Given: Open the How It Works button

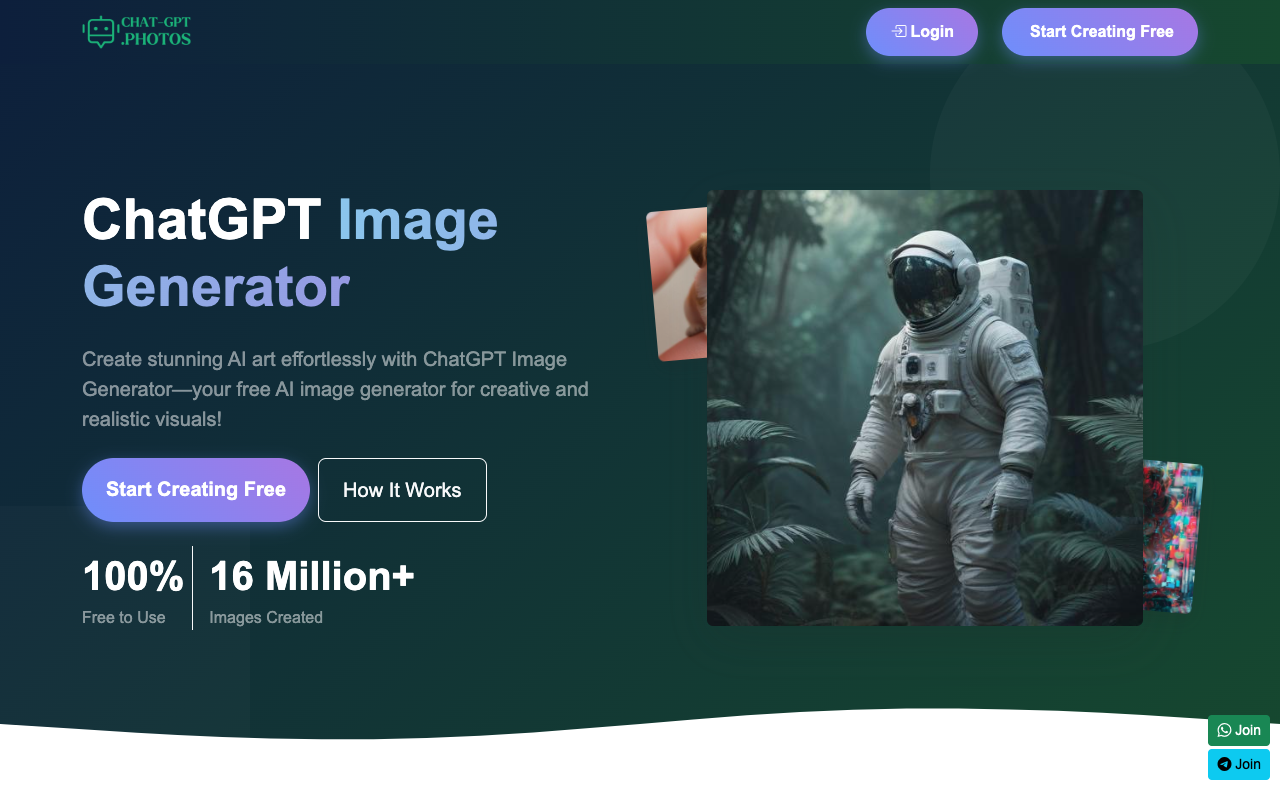Looking at the screenshot, I should coord(402,490).
